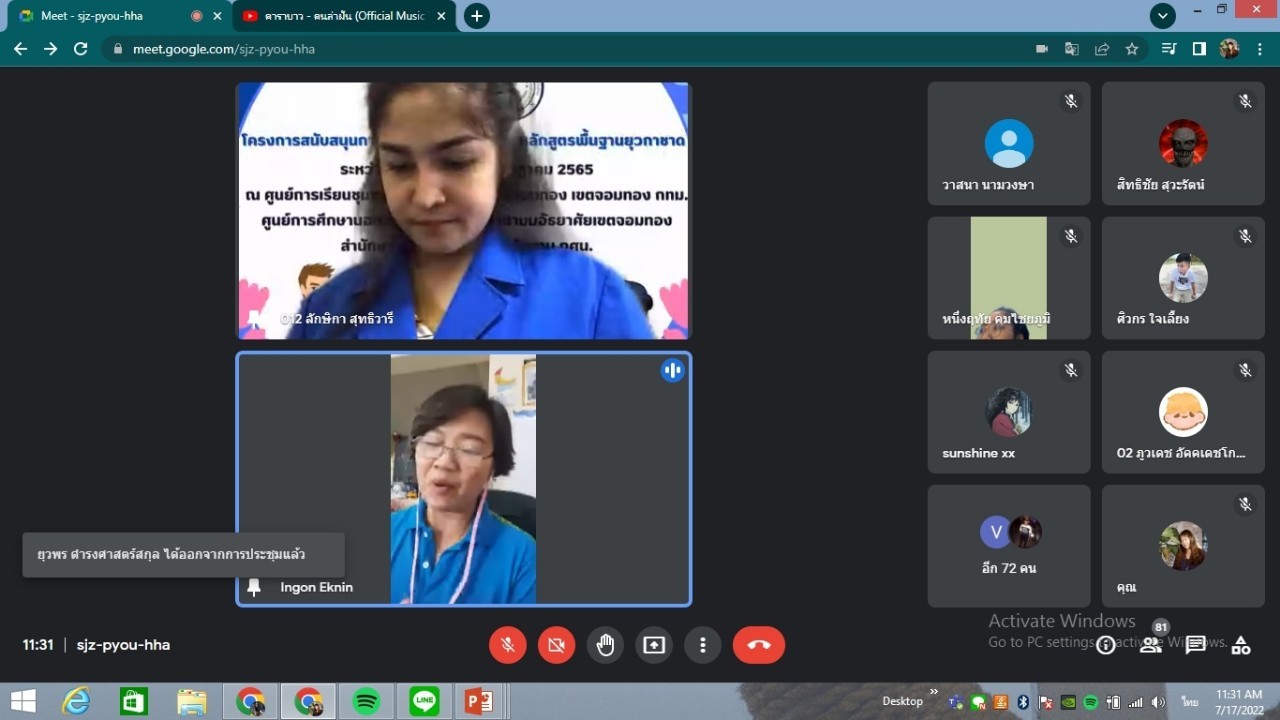
Task: Open more options three-dot menu in Meet
Action: pyautogui.click(x=703, y=646)
